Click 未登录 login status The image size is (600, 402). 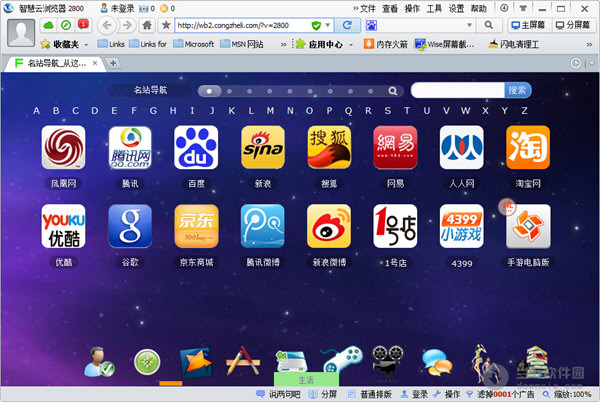click(118, 8)
